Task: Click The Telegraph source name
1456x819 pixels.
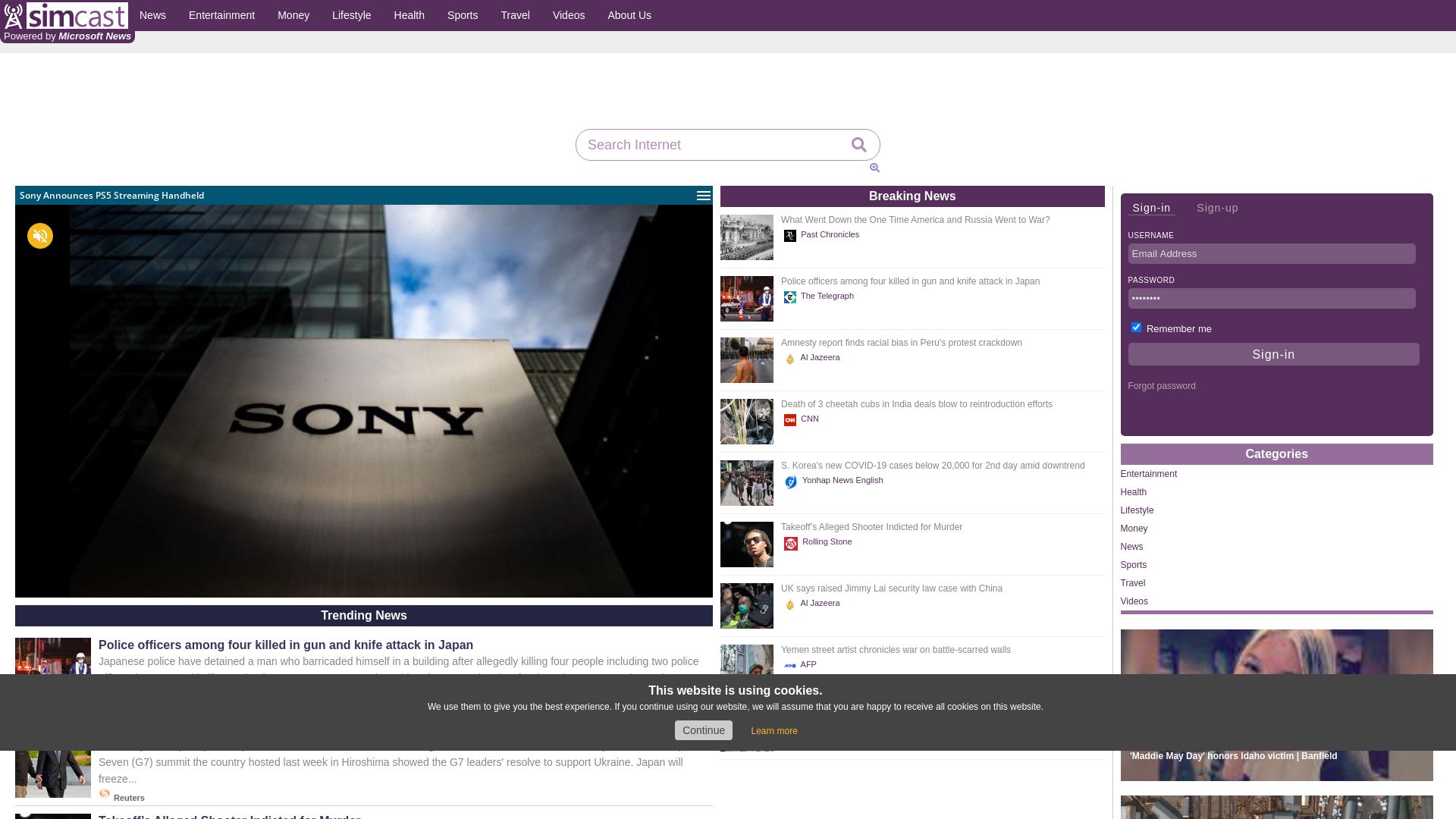Action: click(x=827, y=297)
